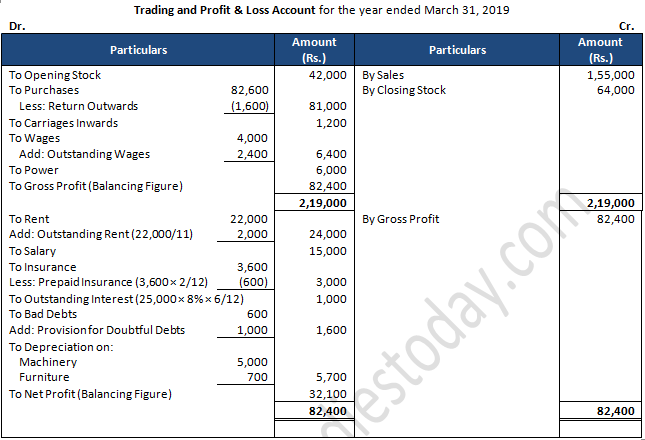Select Add: Outstanding Wages line
This screenshot has height=440, width=645.
click(84, 154)
